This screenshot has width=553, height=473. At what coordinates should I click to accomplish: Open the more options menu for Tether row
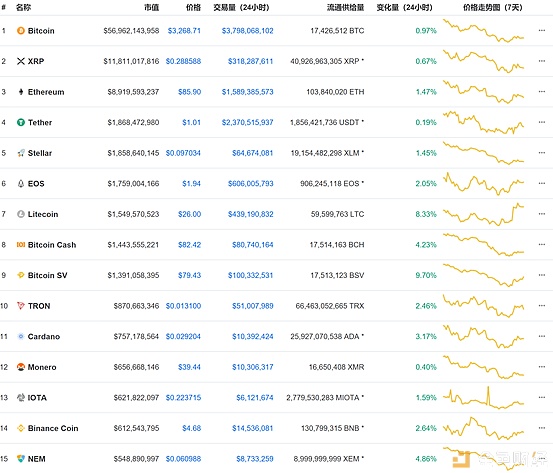(x=542, y=122)
